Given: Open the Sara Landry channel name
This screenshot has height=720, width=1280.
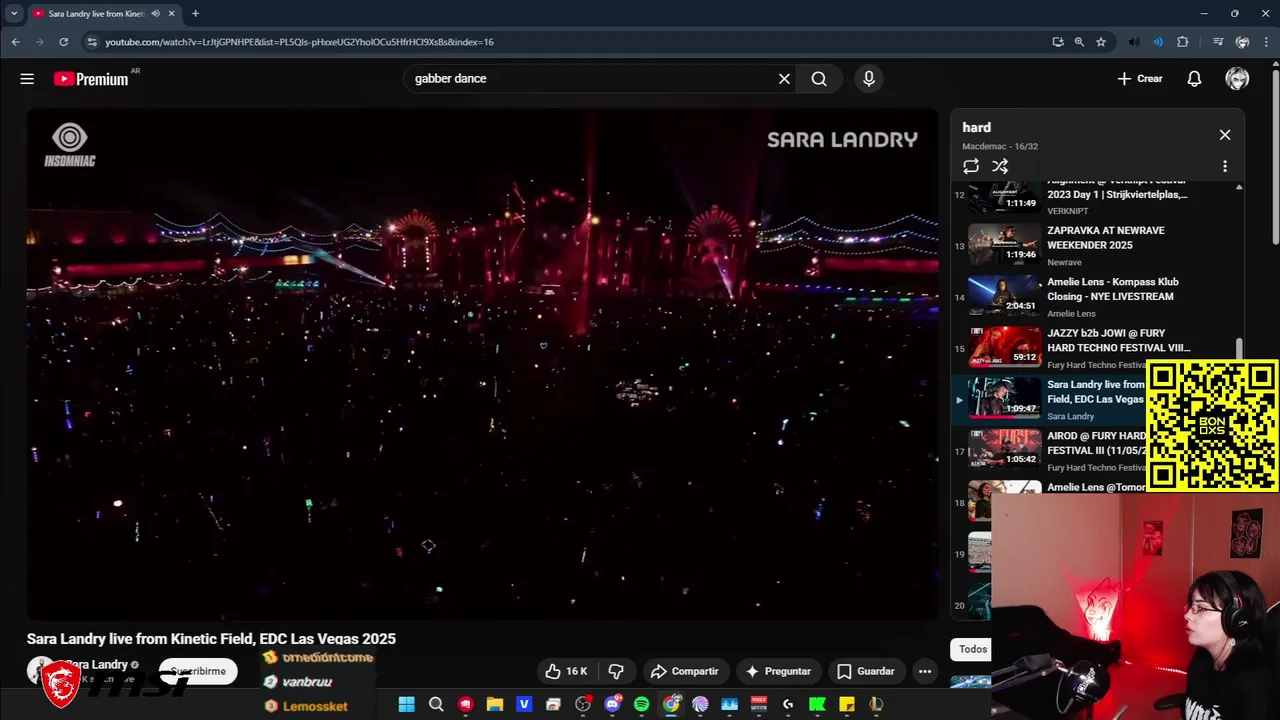Looking at the screenshot, I should [x=96, y=665].
